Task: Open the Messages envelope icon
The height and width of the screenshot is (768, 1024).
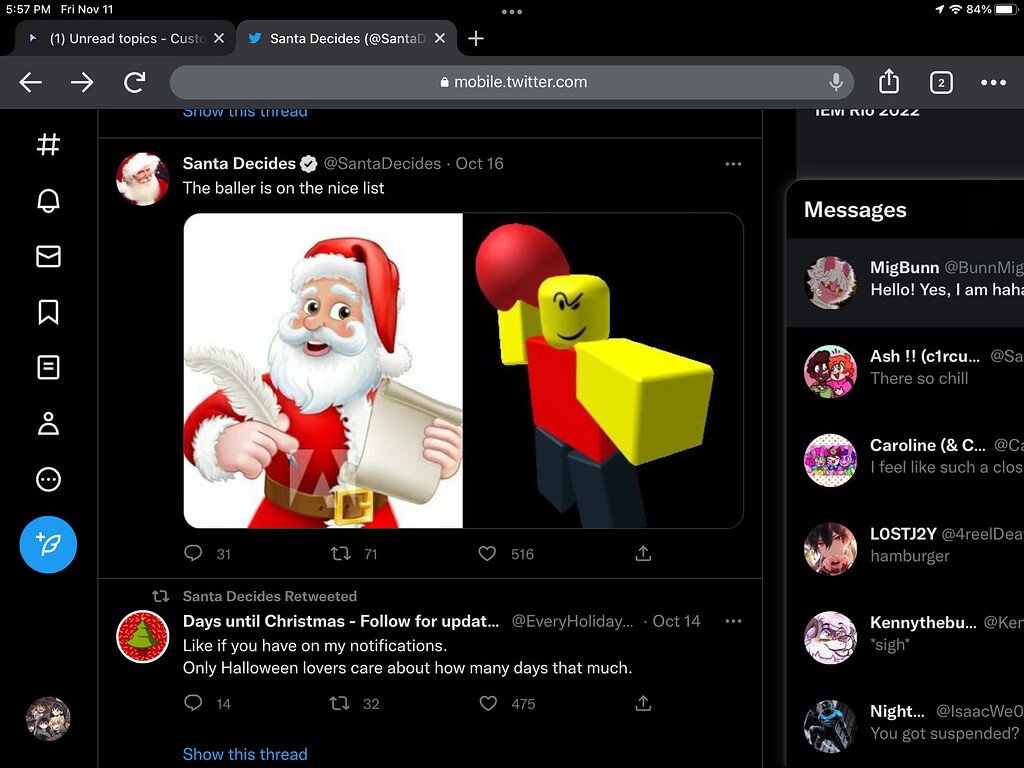Action: pyautogui.click(x=47, y=256)
